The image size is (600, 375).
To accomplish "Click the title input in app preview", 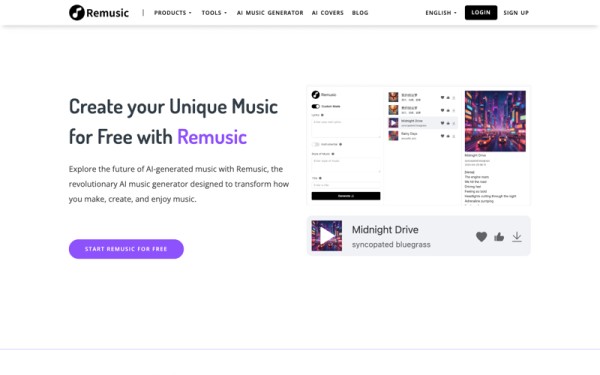I will [346, 185].
